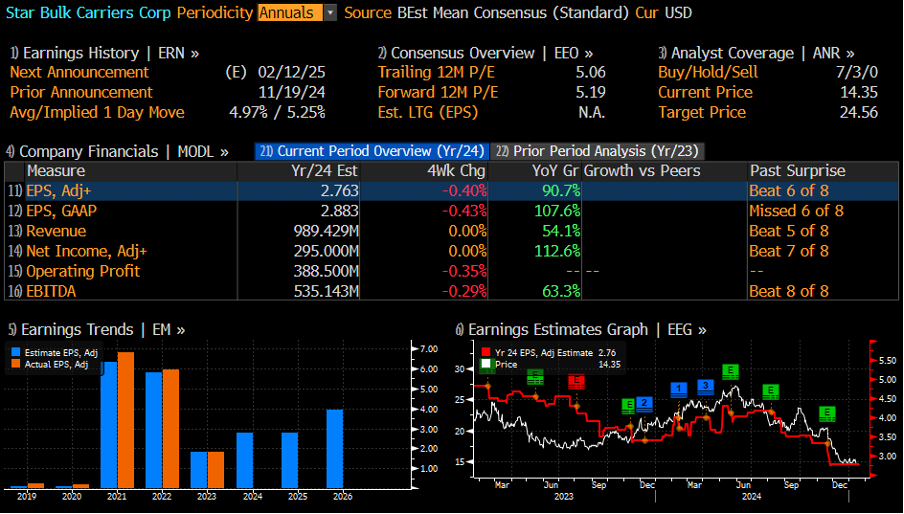Click the blue event marker labeled 2
904x514 pixels.
(645, 403)
